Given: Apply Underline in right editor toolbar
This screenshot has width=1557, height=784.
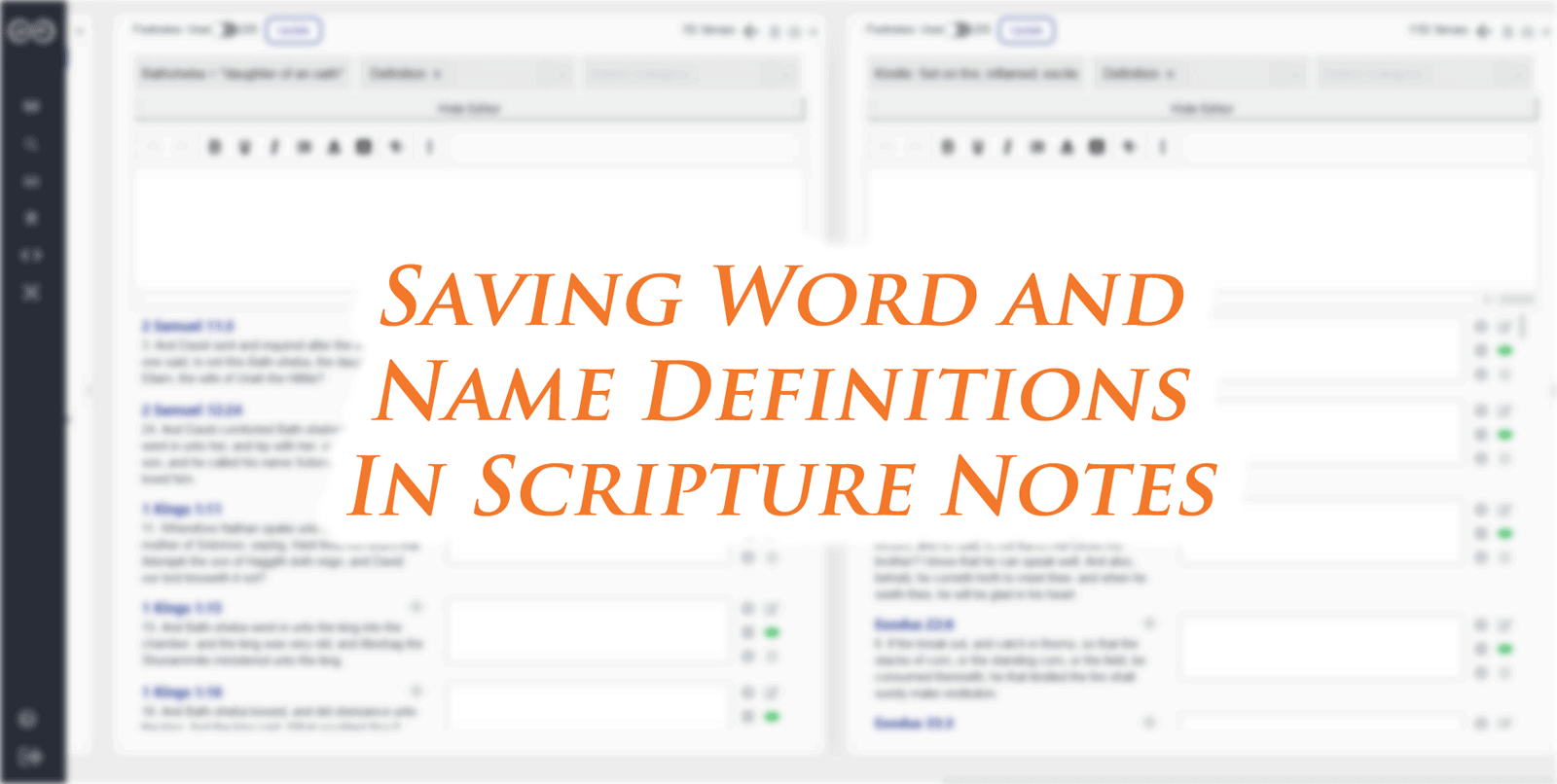Looking at the screenshot, I should tap(978, 147).
